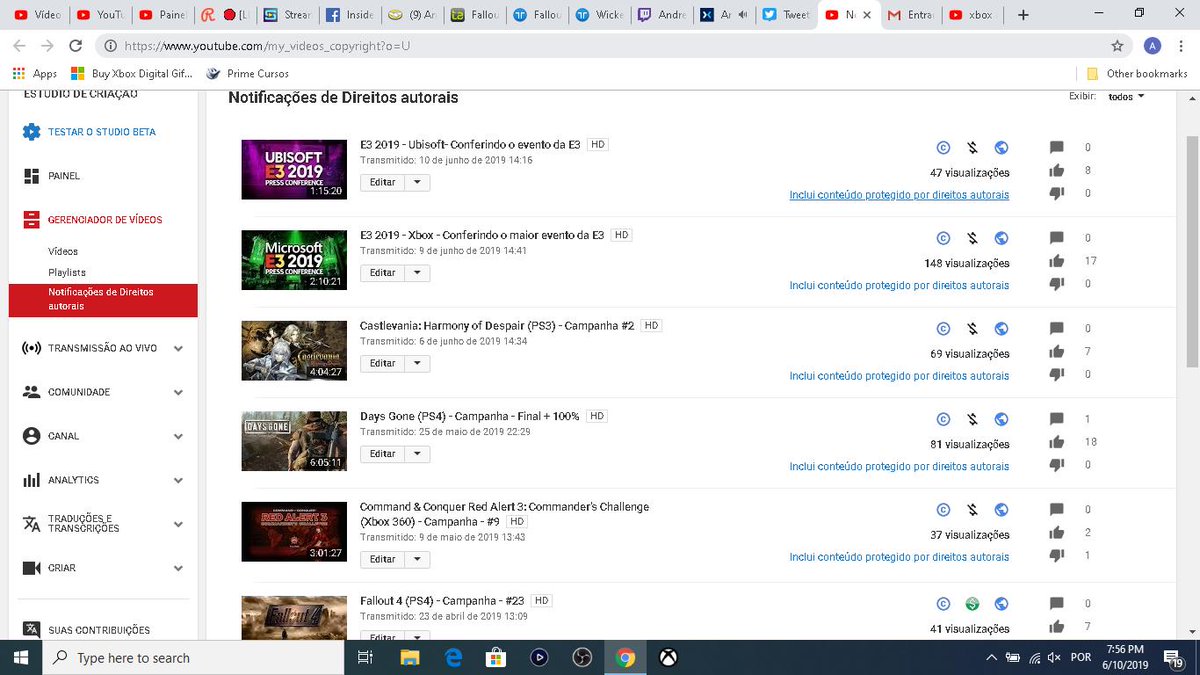Expand the Canal section

pyautogui.click(x=178, y=437)
